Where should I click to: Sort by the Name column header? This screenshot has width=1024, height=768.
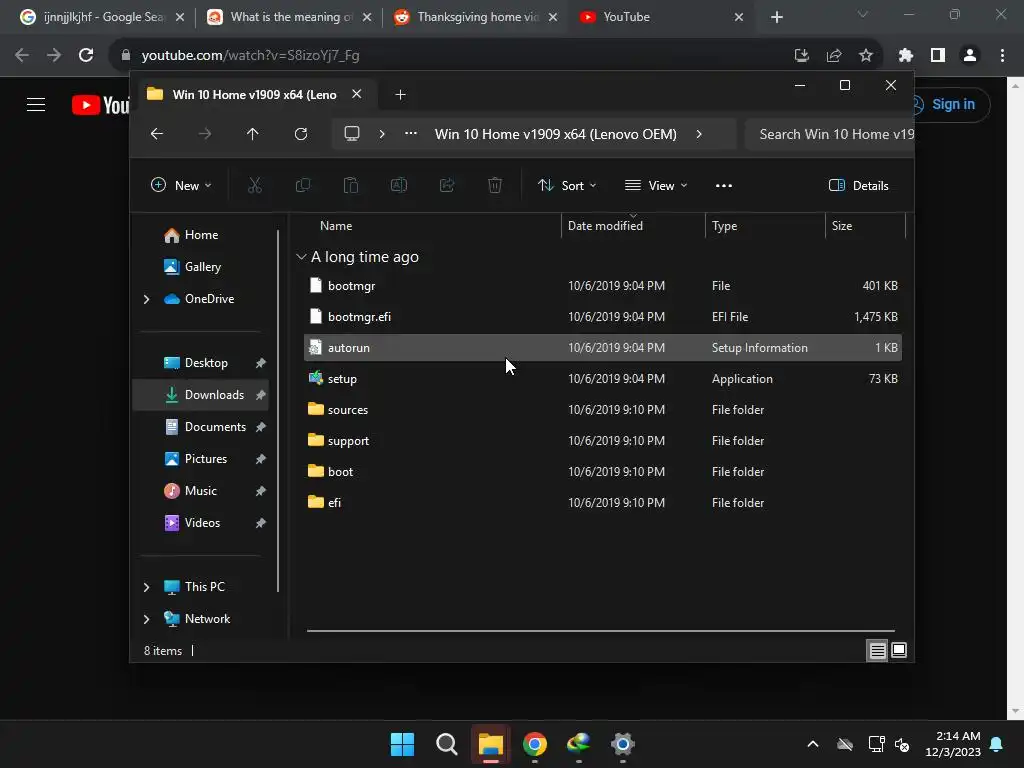pos(430,226)
